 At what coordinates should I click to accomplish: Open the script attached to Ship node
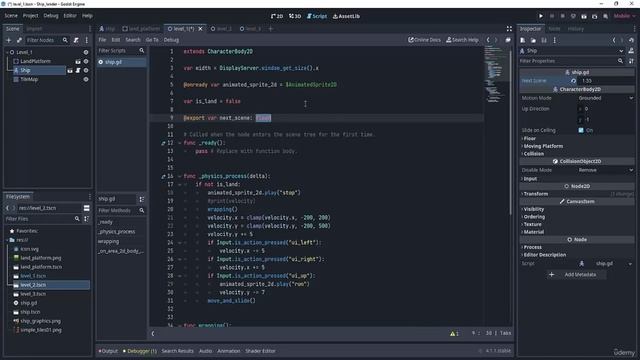pyautogui.click(x=78, y=70)
